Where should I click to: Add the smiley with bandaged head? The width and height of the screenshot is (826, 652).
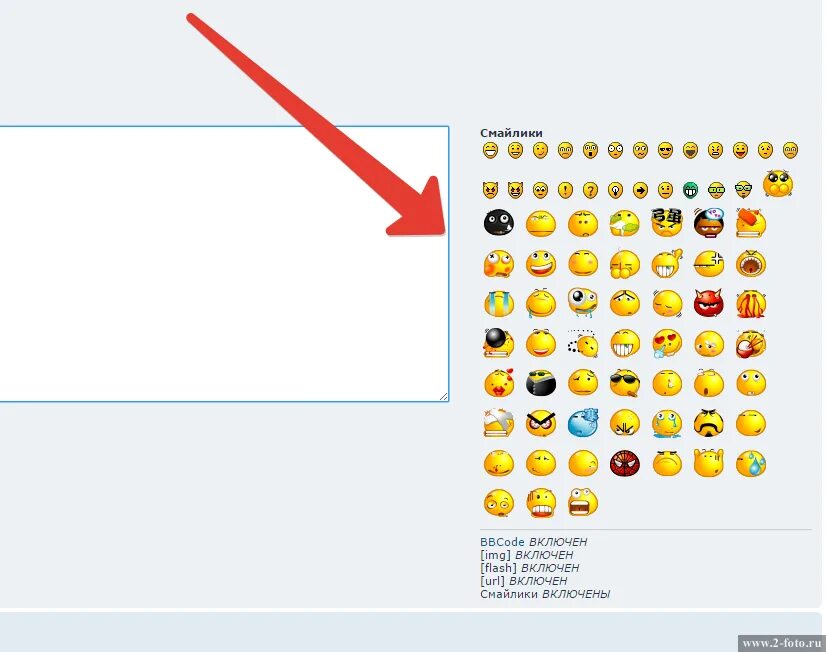498,423
